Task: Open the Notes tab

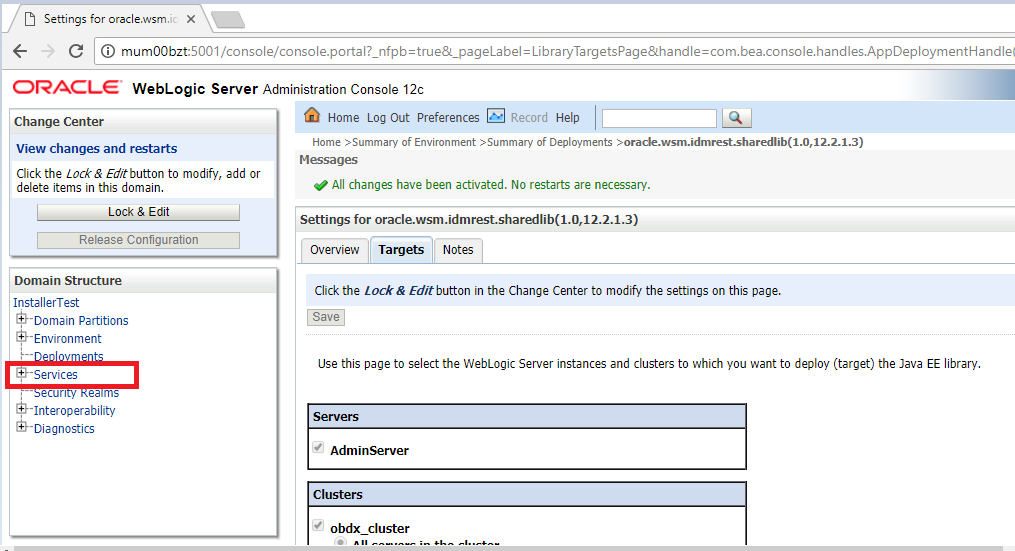Action: tap(458, 250)
